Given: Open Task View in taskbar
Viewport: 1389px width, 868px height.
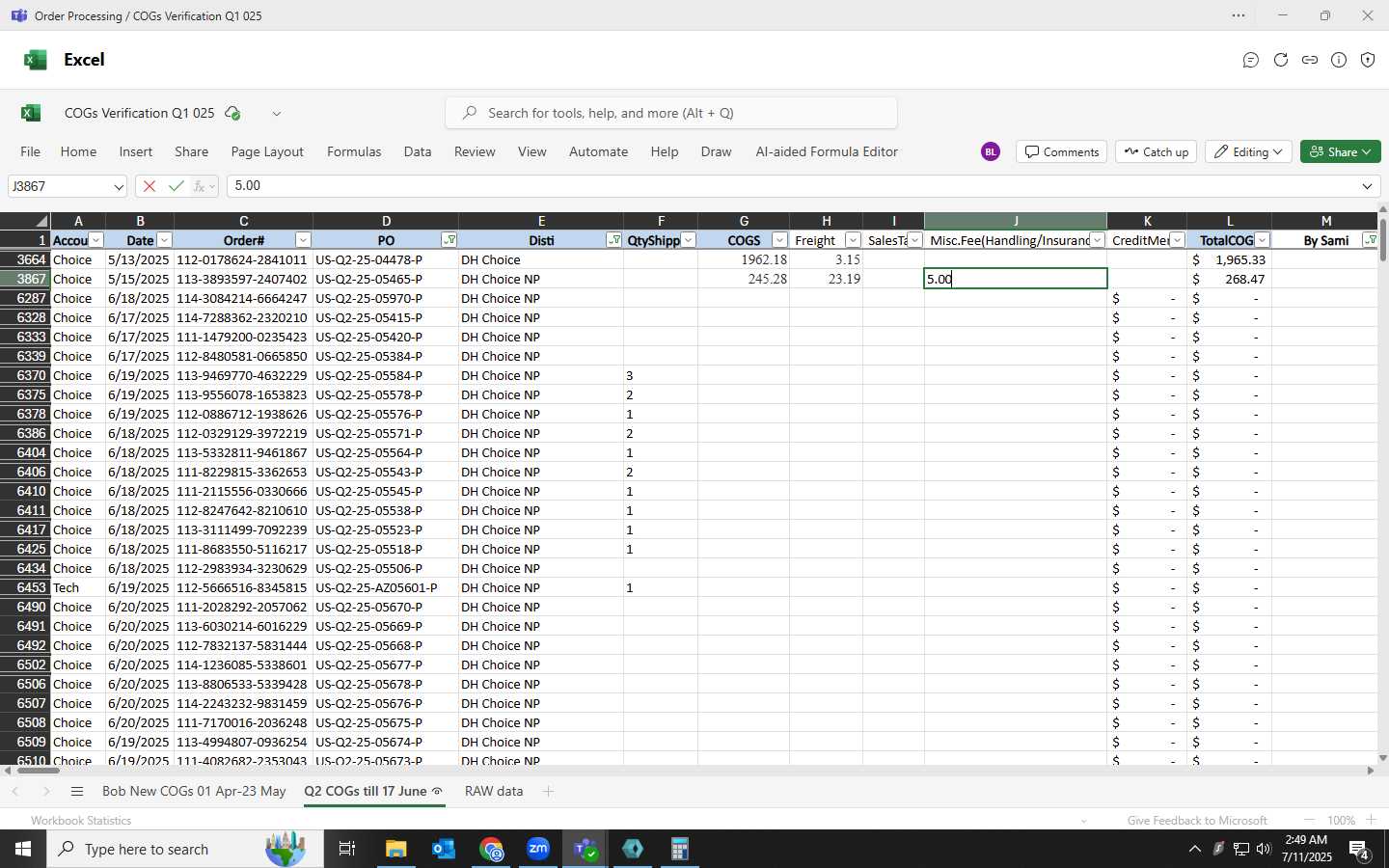Looking at the screenshot, I should pos(346,849).
